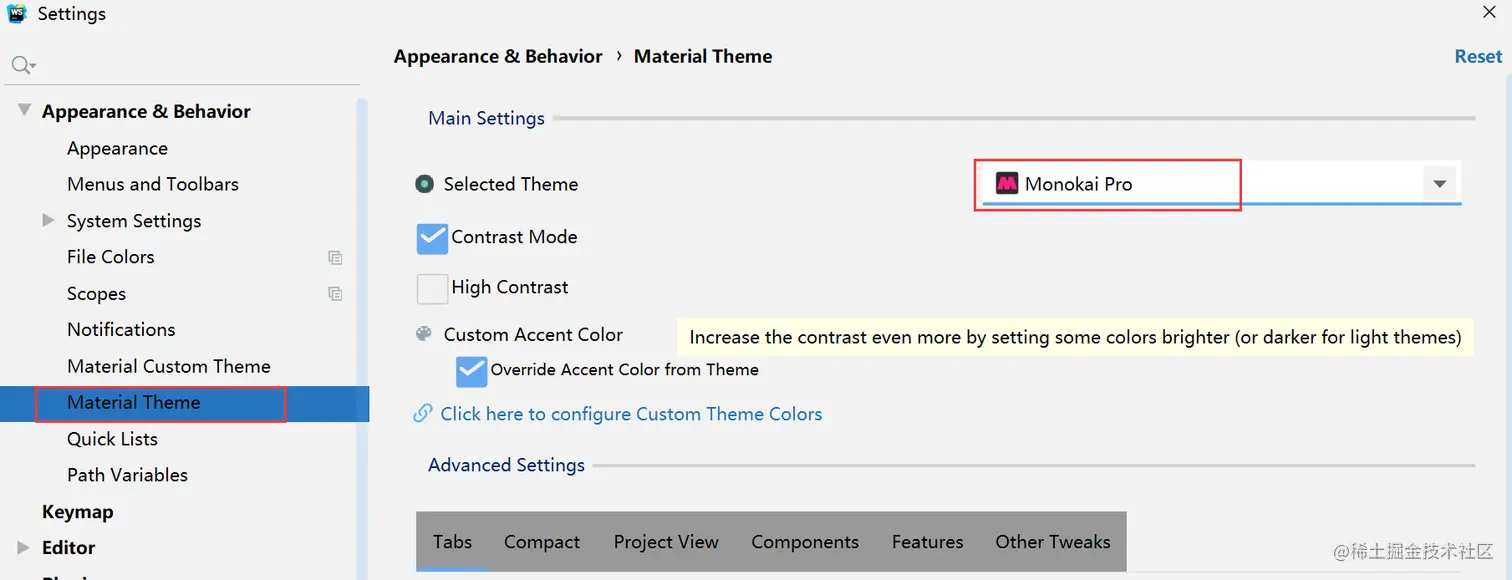Open the Selected Theme dropdown arrow
The image size is (1512, 580).
pyautogui.click(x=1440, y=184)
